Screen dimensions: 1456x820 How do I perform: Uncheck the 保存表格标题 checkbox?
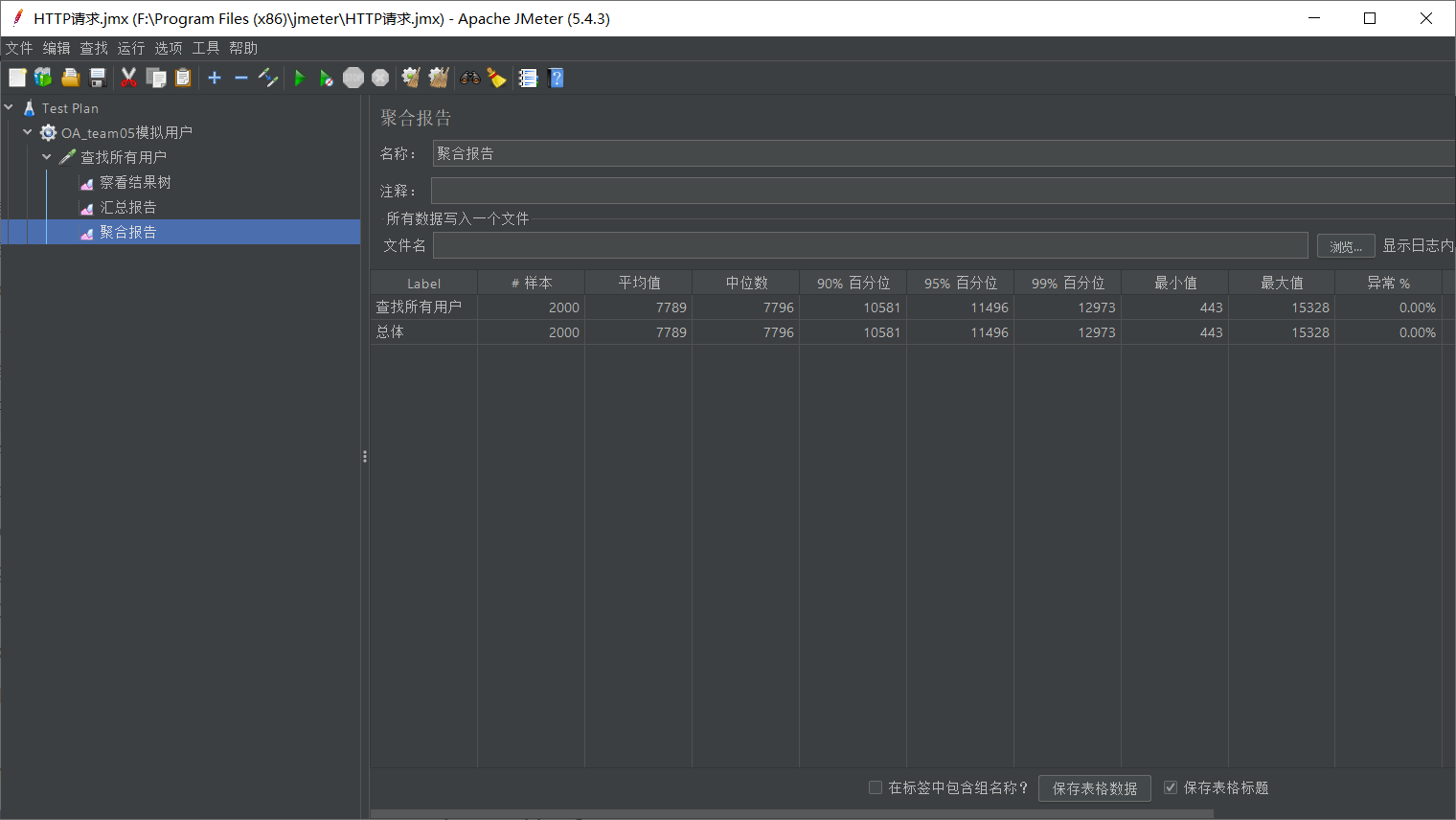point(1171,787)
